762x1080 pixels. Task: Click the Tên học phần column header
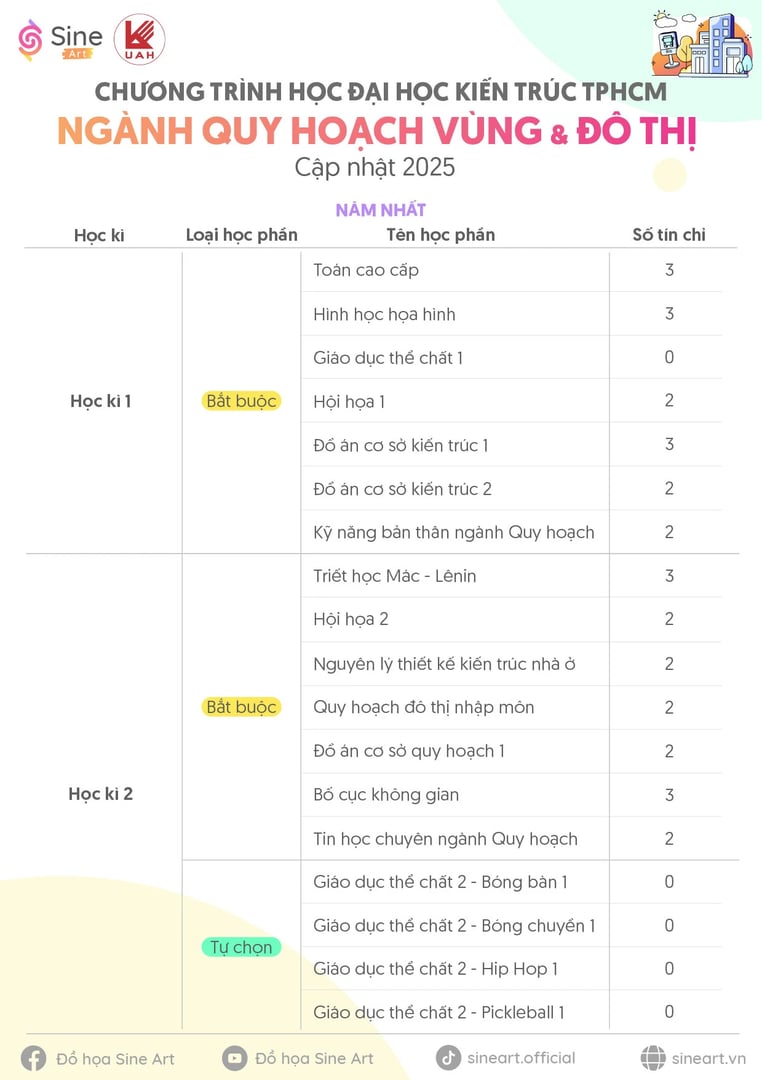pyautogui.click(x=440, y=235)
